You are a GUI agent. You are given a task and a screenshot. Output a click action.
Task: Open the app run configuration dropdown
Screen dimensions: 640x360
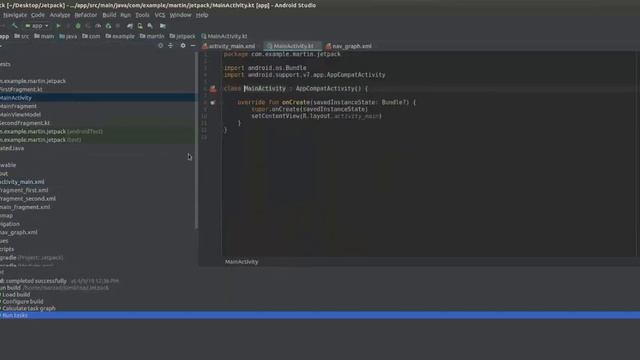(x=37, y=26)
